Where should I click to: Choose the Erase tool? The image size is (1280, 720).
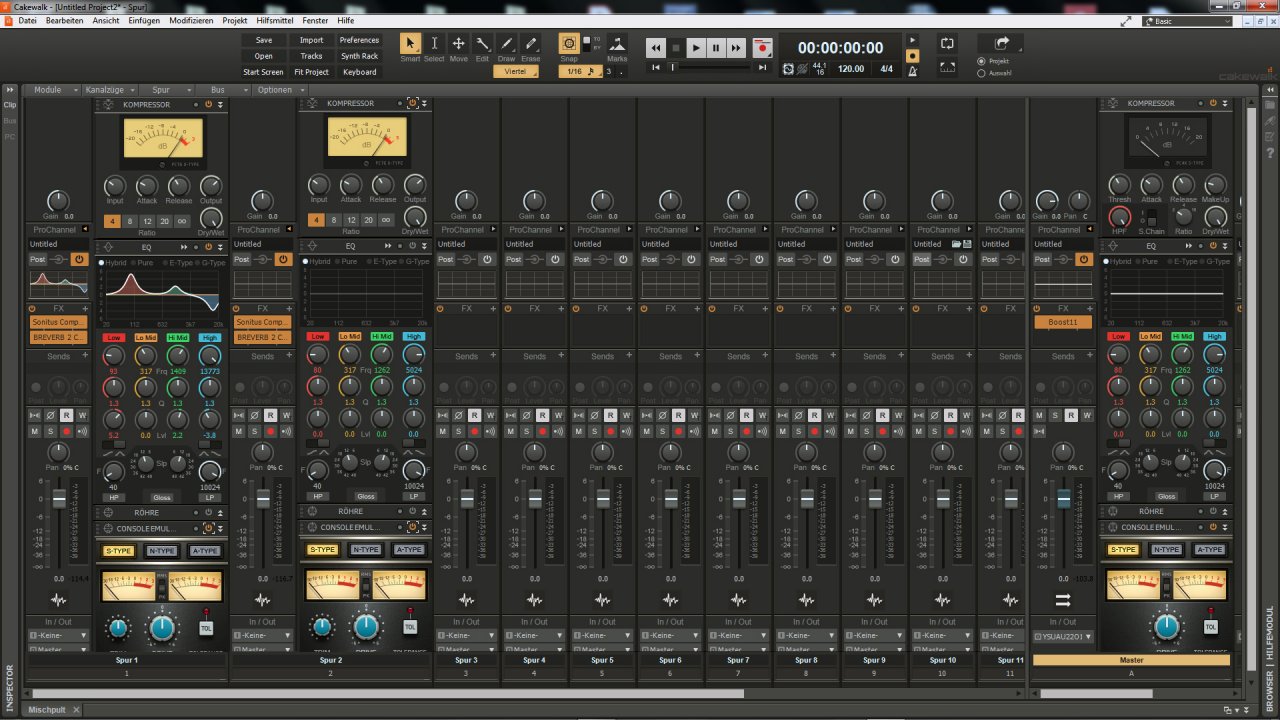pos(530,44)
